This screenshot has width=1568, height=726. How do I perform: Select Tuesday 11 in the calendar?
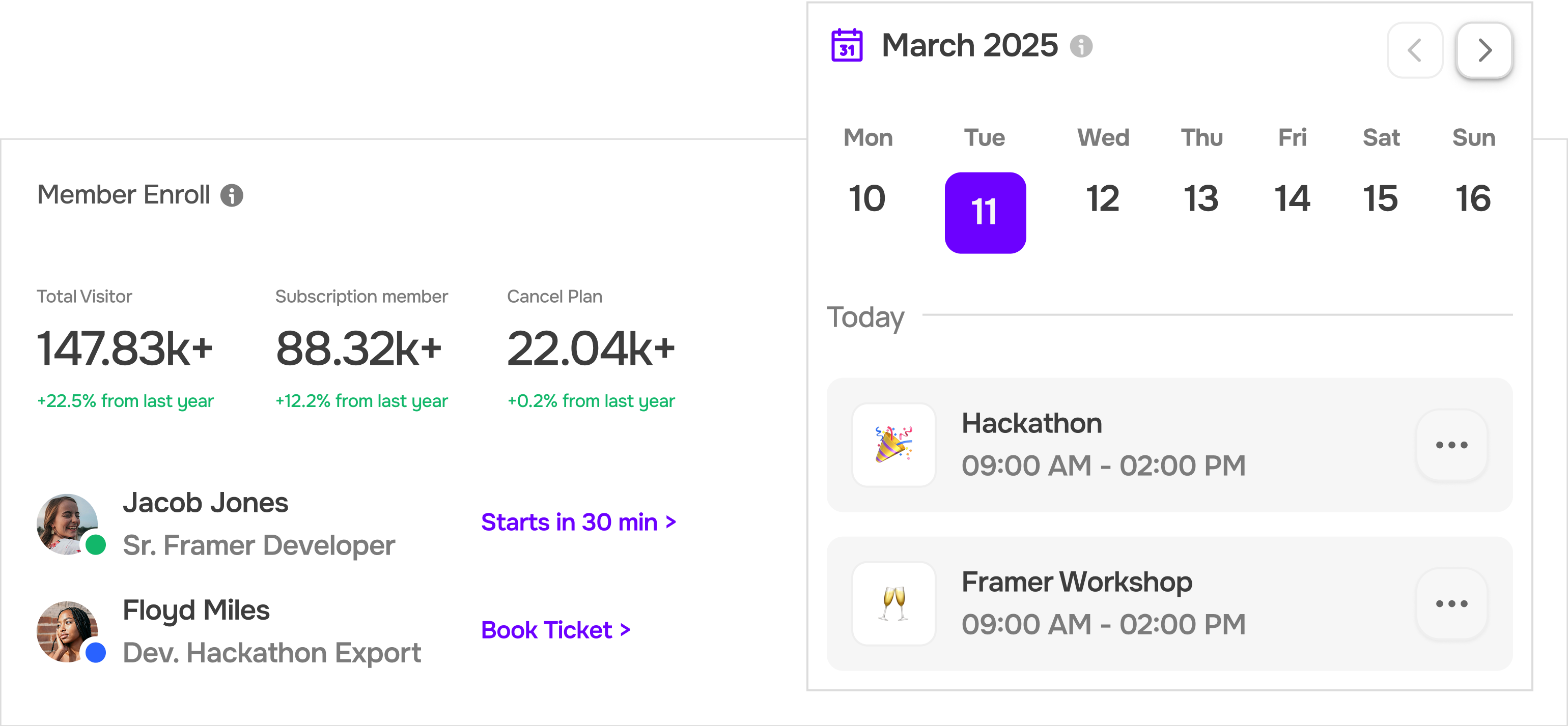coord(984,212)
